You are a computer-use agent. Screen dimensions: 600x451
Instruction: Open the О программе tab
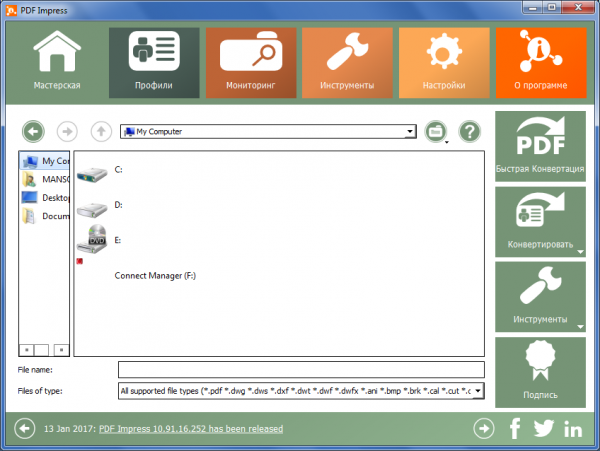(541, 62)
